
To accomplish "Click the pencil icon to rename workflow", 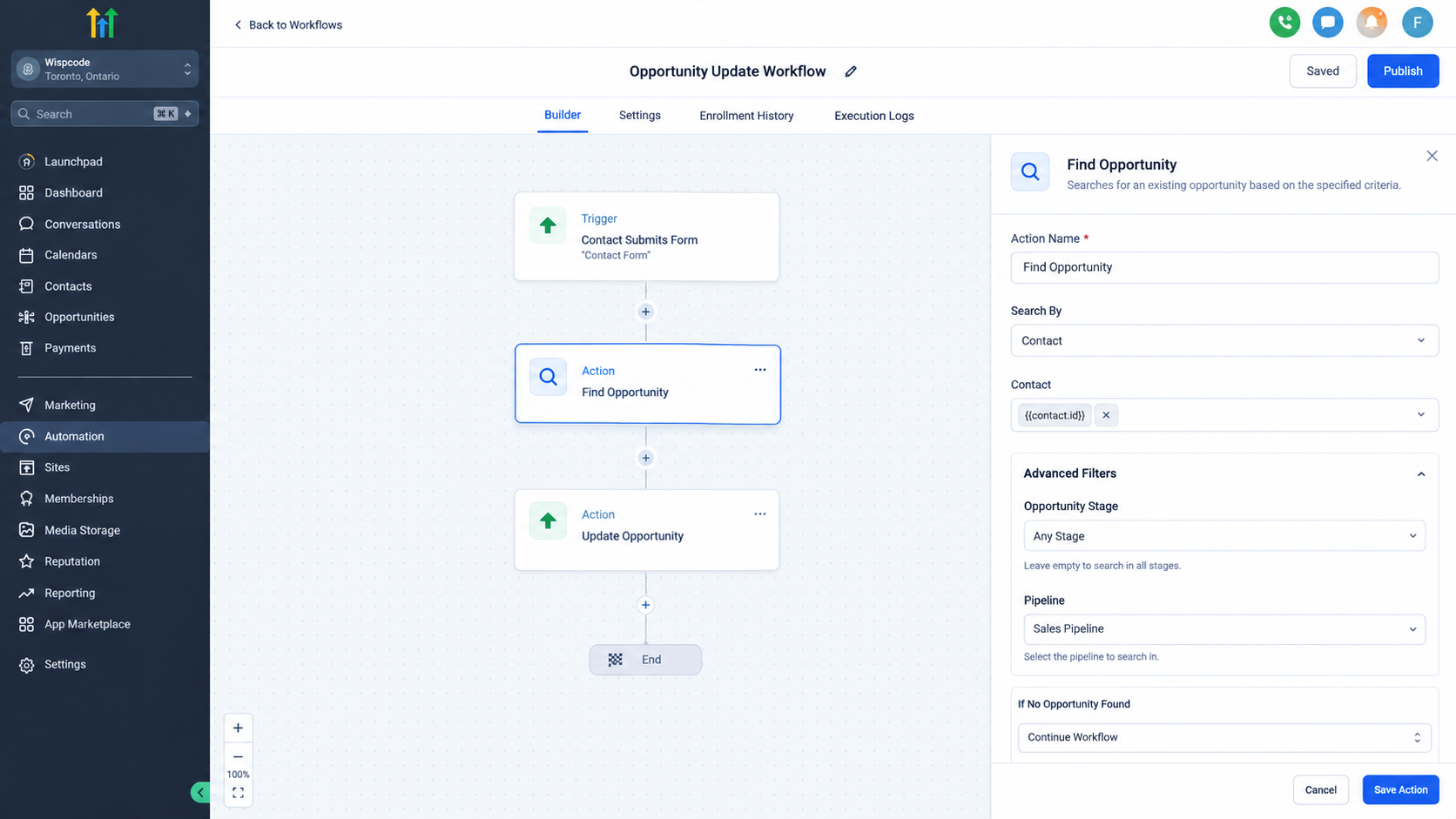I will (851, 71).
